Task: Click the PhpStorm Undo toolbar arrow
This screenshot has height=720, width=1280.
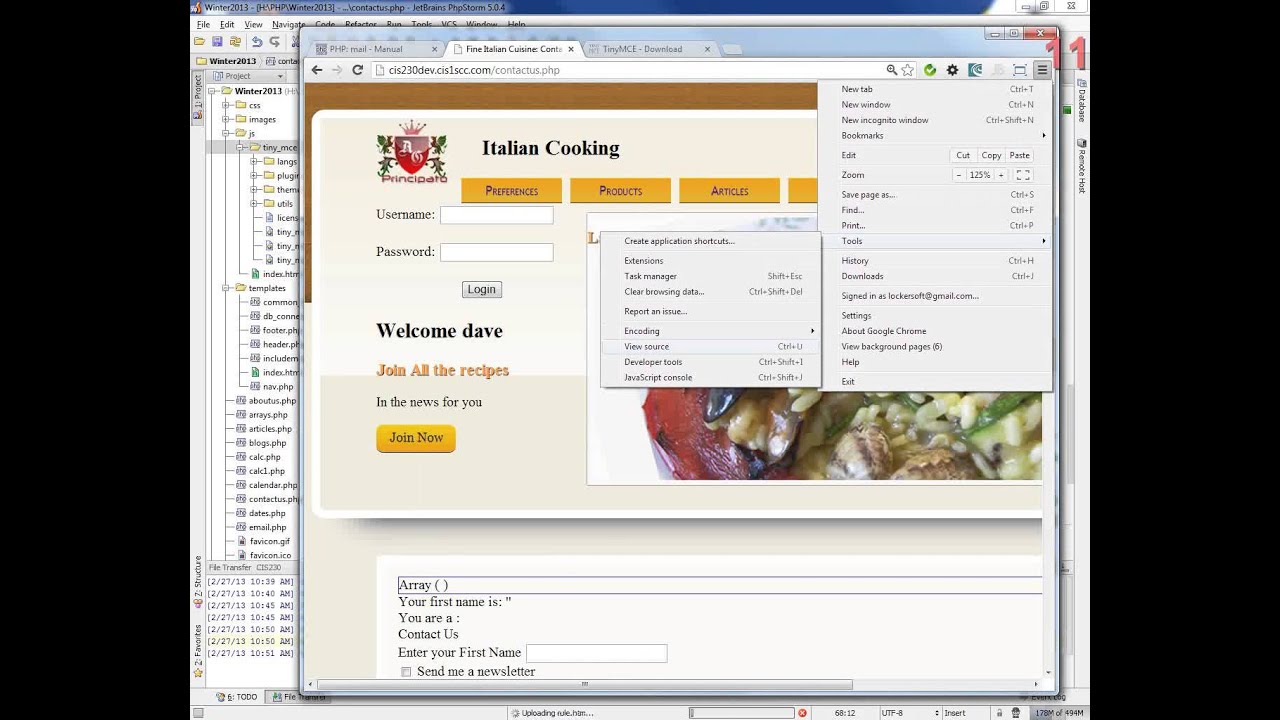Action: (x=257, y=42)
